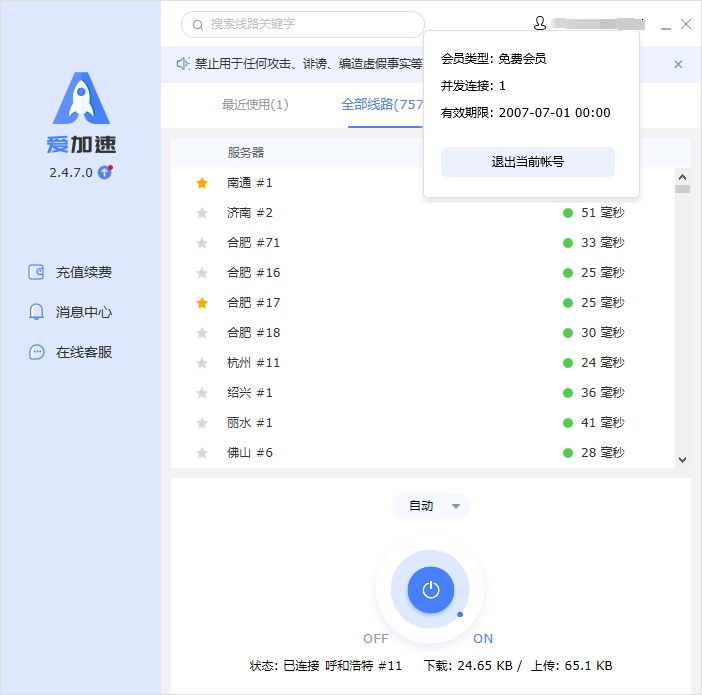Click 退出当前帐号 logout button

528,161
